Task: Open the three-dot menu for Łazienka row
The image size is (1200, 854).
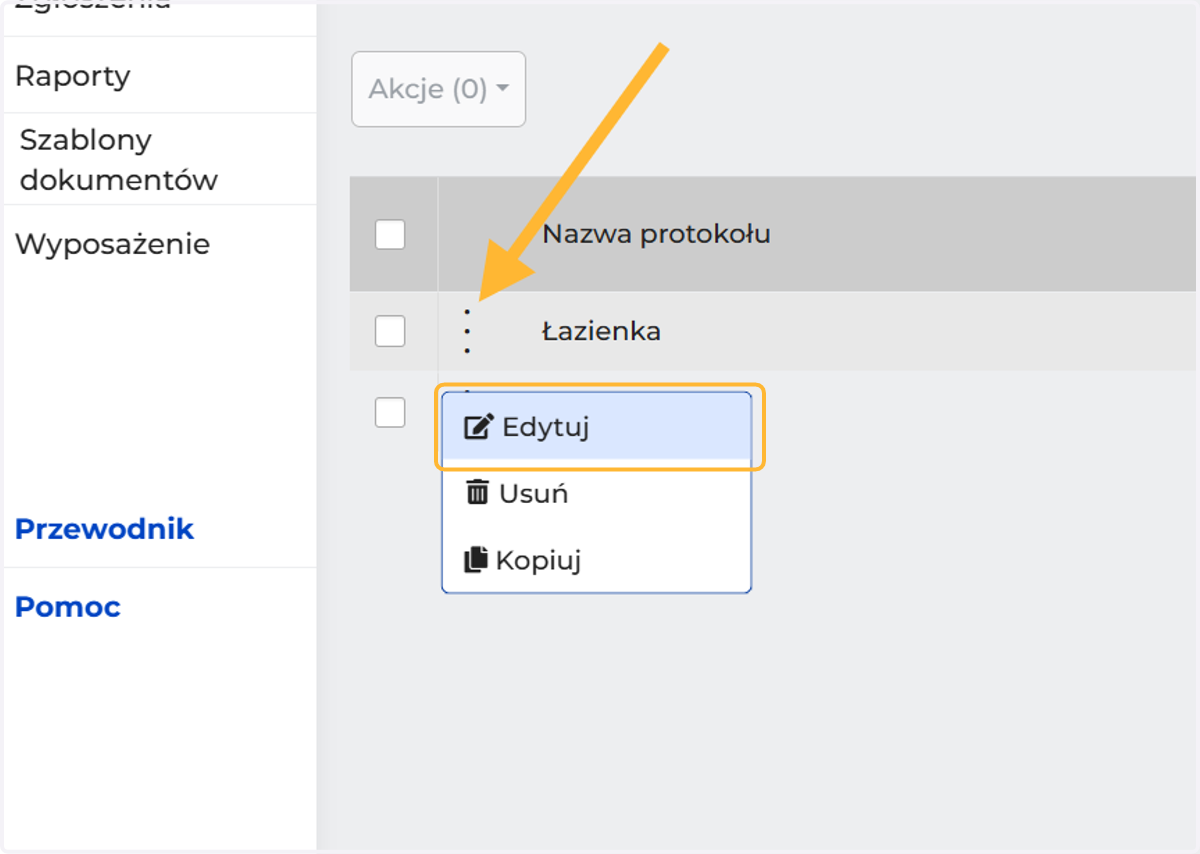Action: 467,331
